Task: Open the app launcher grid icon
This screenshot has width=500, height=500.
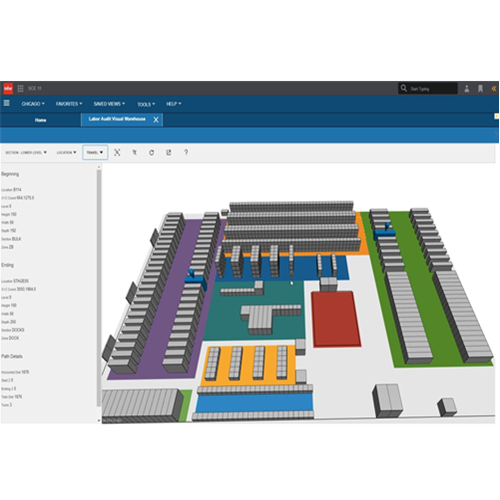Action: tap(20, 88)
